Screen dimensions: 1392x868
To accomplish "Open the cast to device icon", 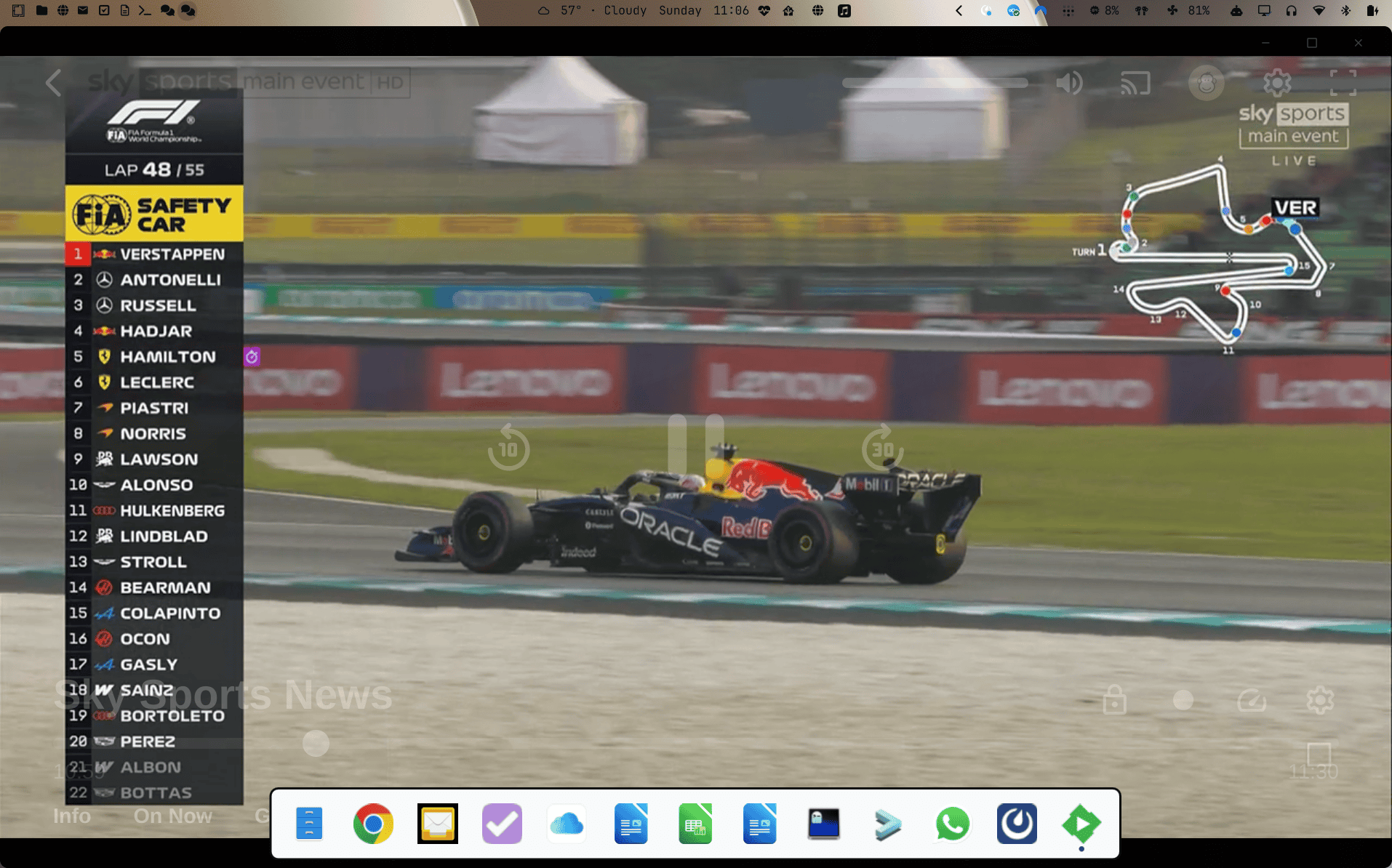I will tap(1135, 83).
